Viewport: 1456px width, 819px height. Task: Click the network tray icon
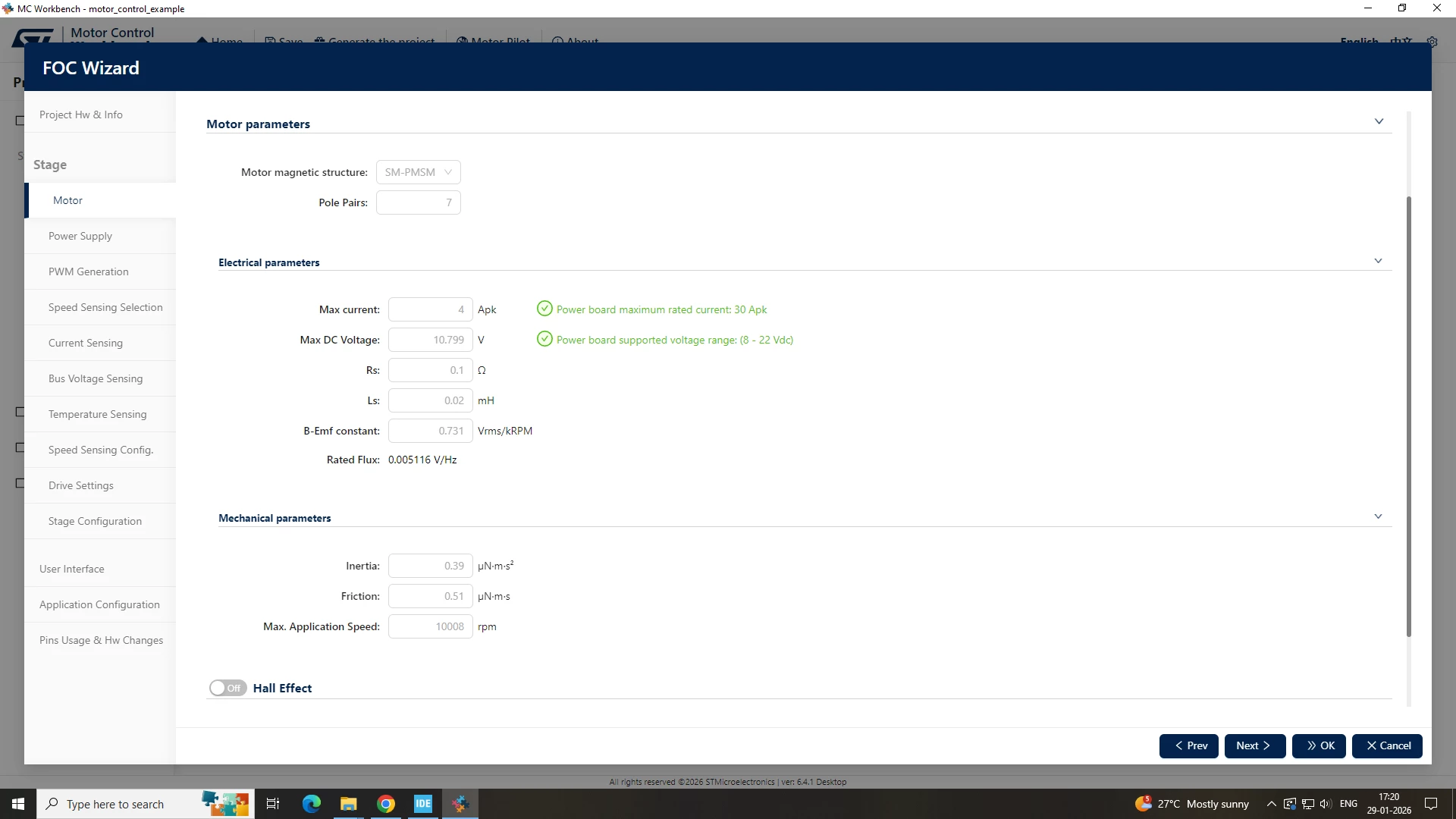coord(1308,804)
